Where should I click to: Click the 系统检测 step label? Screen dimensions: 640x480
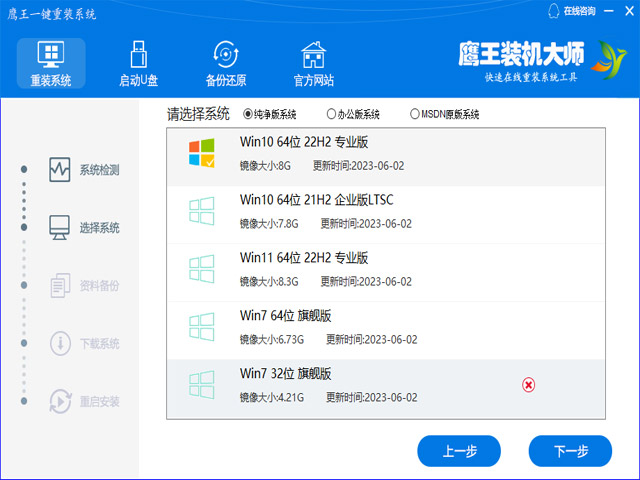click(x=100, y=170)
